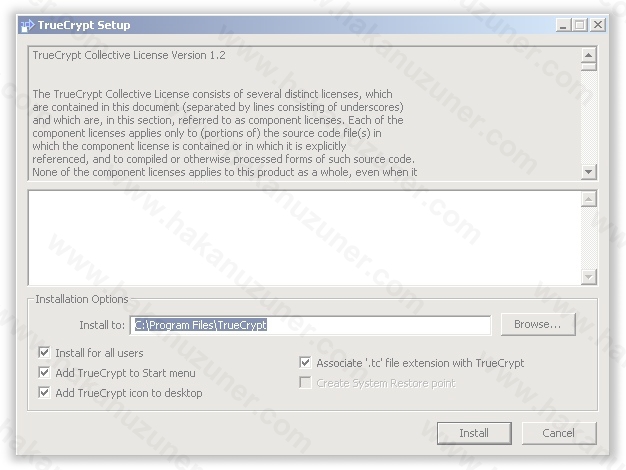Click license text scrollbar up arrow
The width and height of the screenshot is (626, 470).
[588, 55]
